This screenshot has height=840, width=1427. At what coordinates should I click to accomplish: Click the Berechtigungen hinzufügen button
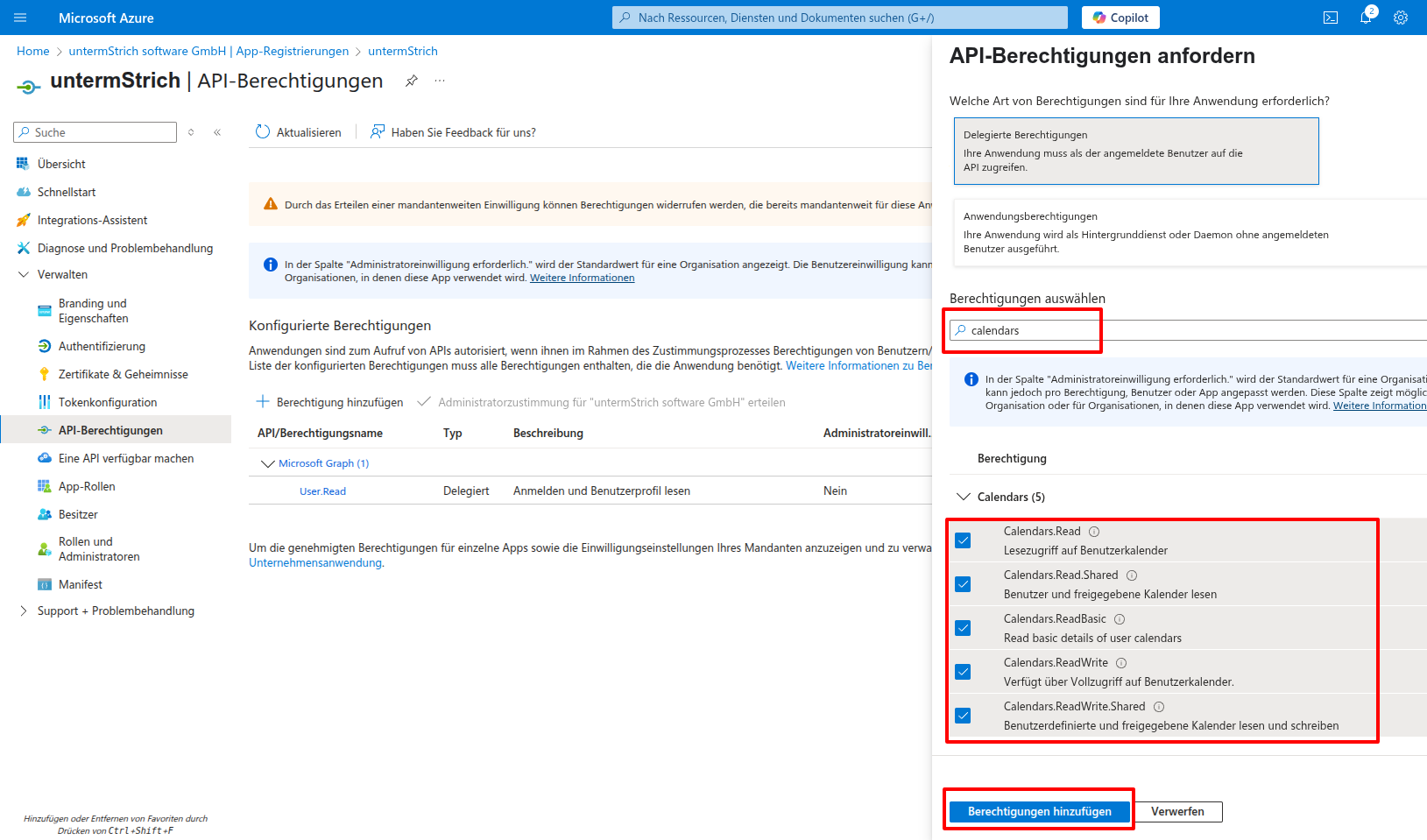pos(1039,811)
